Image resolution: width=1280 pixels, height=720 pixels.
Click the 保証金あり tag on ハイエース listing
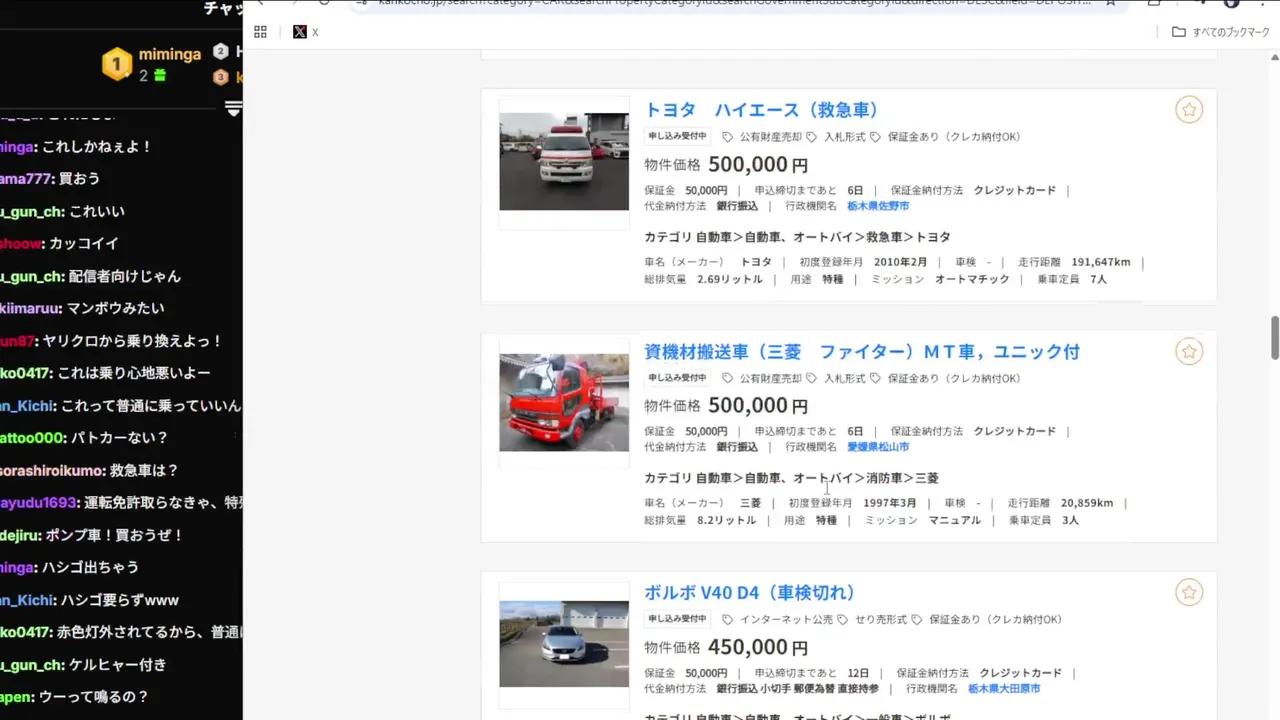coord(945,137)
